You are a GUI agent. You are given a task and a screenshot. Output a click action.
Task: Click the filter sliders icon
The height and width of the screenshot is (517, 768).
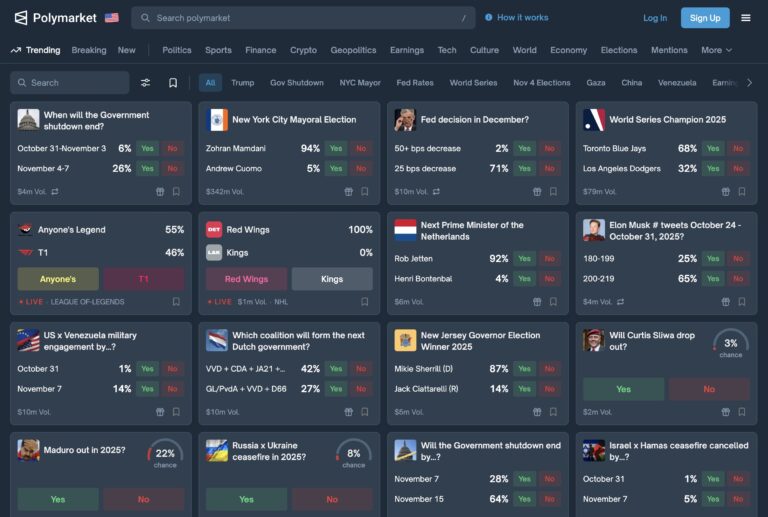pos(145,83)
